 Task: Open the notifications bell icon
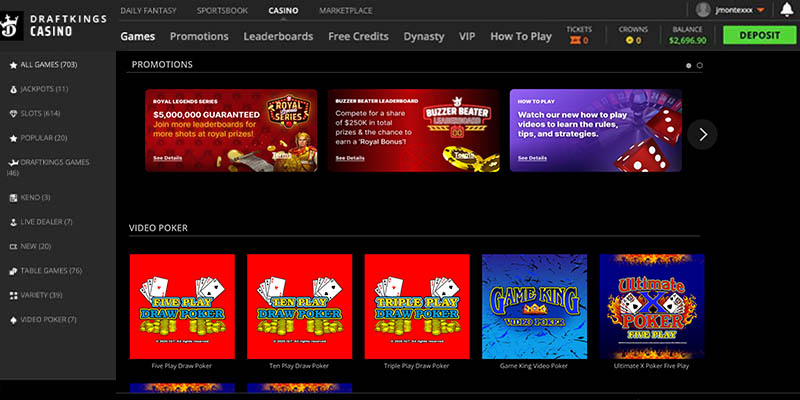(787, 10)
